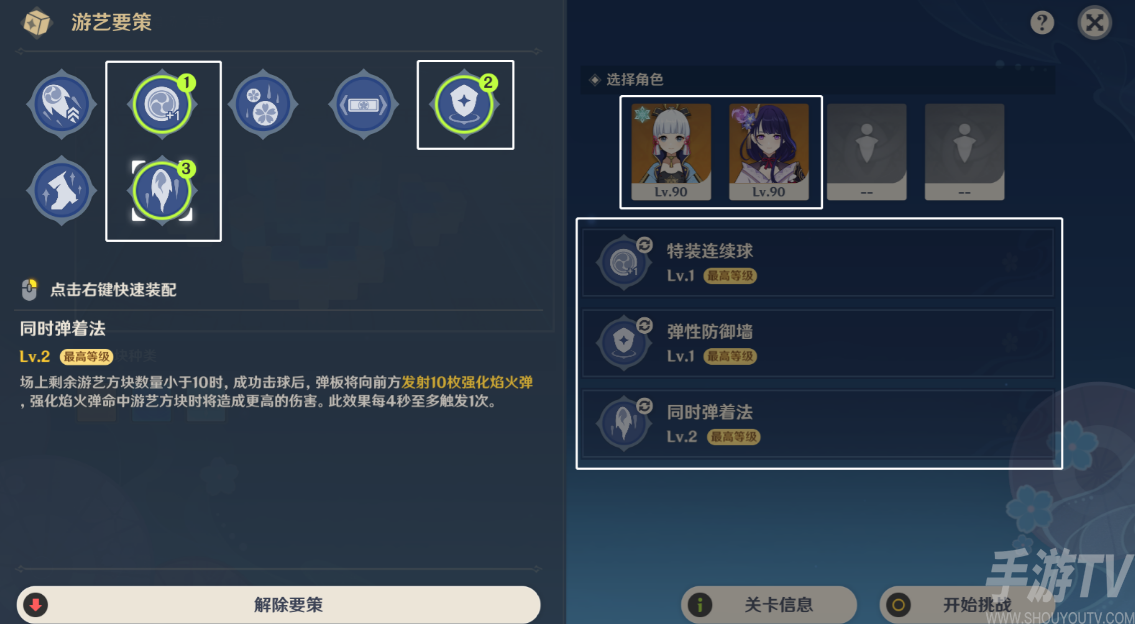
Task: Select Raiden Shogun's Lv.90 character portrait
Action: pos(769,152)
